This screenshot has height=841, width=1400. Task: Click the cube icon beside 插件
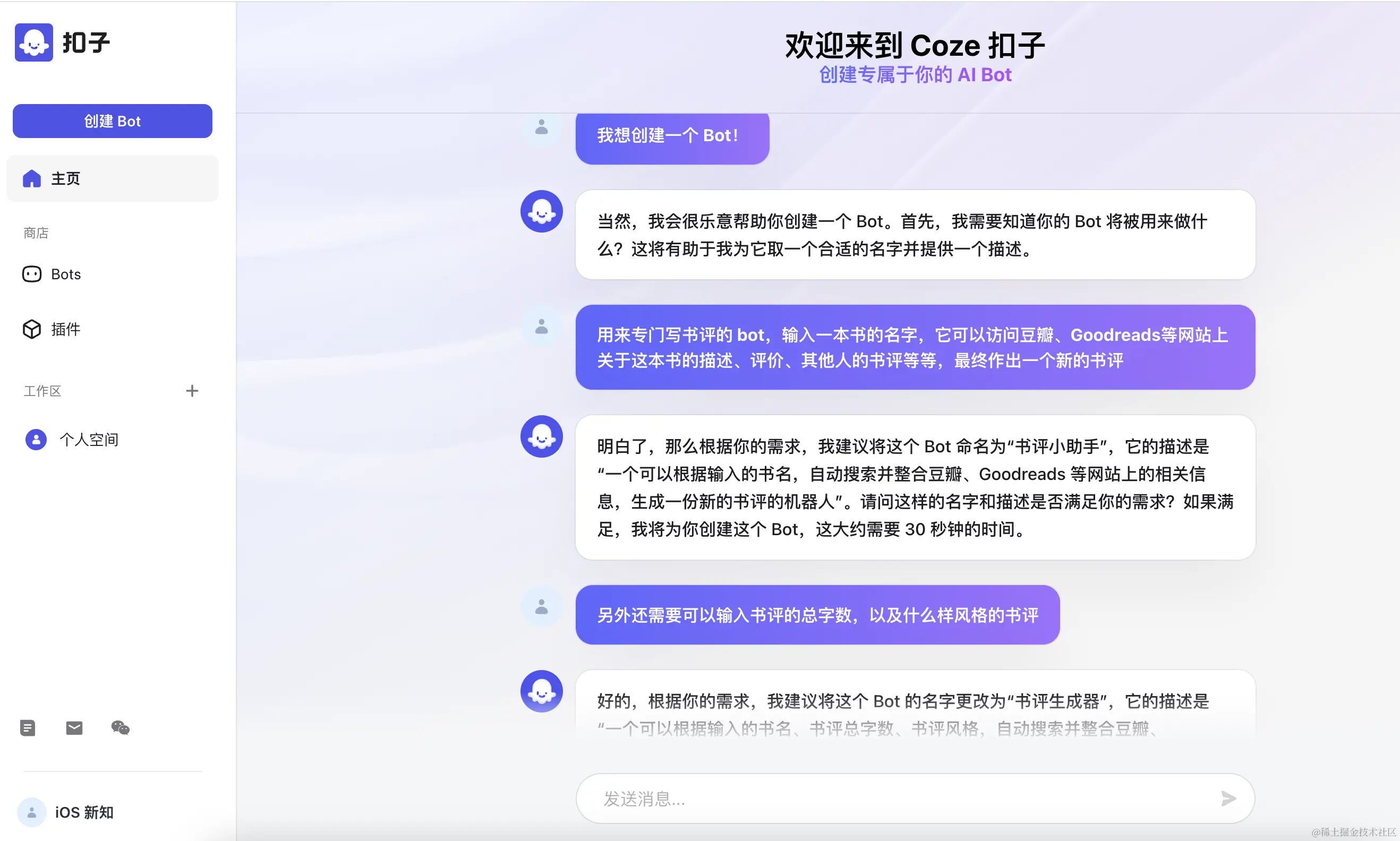coord(32,329)
